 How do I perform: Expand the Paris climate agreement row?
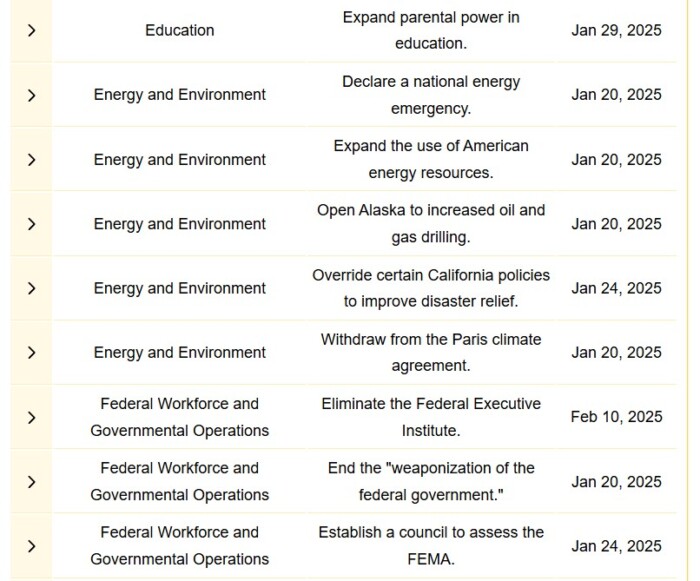point(31,352)
